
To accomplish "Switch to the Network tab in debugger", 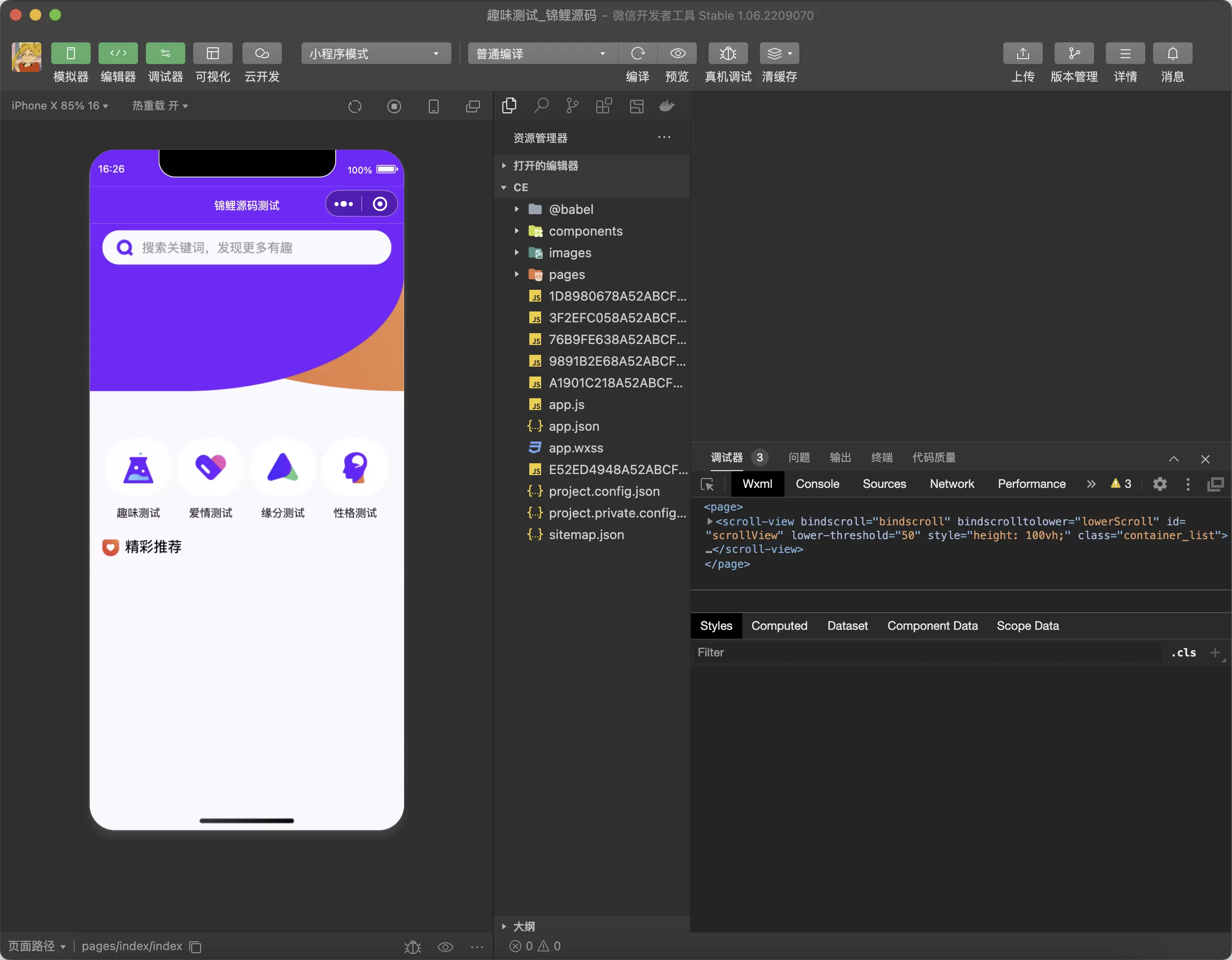I will [x=951, y=484].
